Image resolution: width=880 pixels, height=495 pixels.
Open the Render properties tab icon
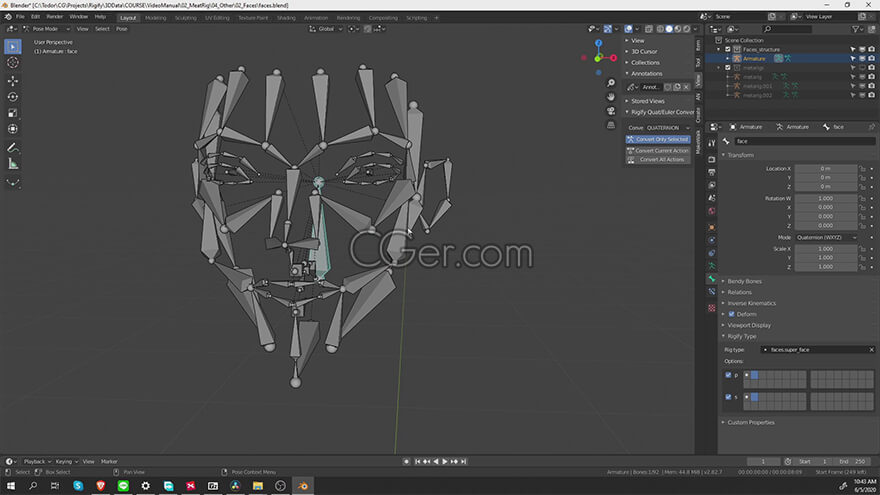pyautogui.click(x=712, y=160)
